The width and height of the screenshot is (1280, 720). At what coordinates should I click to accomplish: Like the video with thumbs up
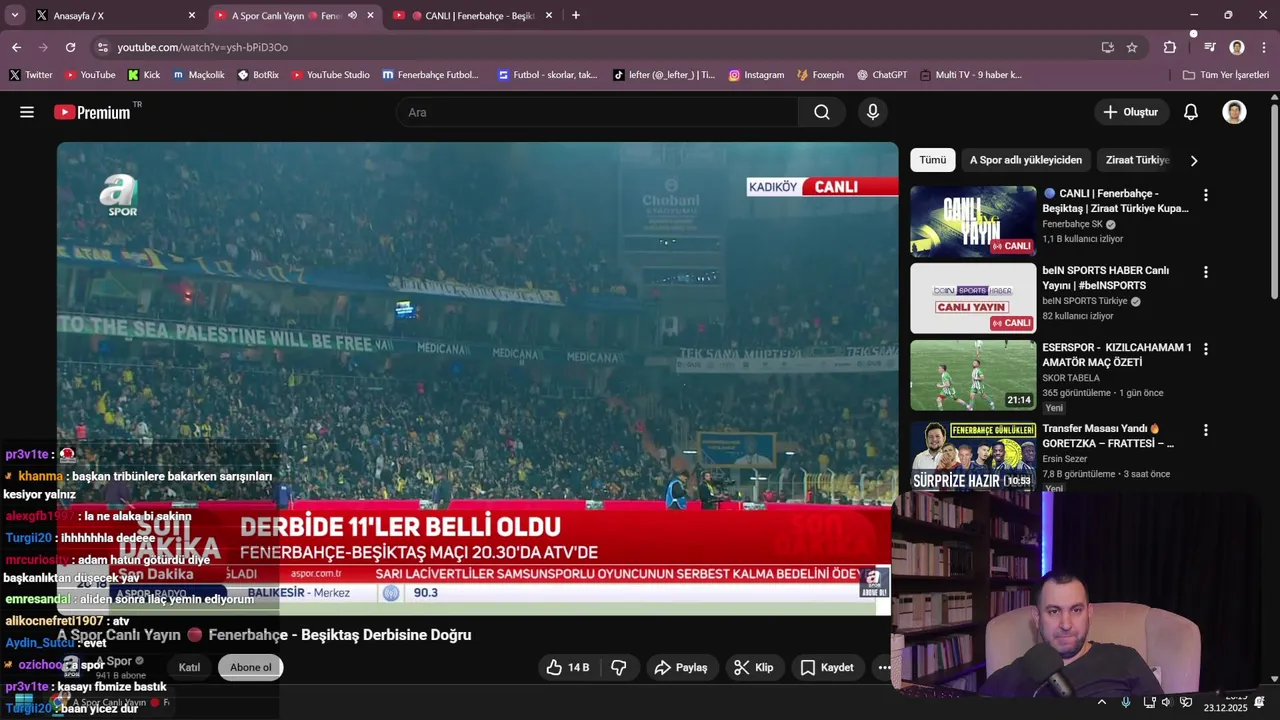click(x=567, y=667)
